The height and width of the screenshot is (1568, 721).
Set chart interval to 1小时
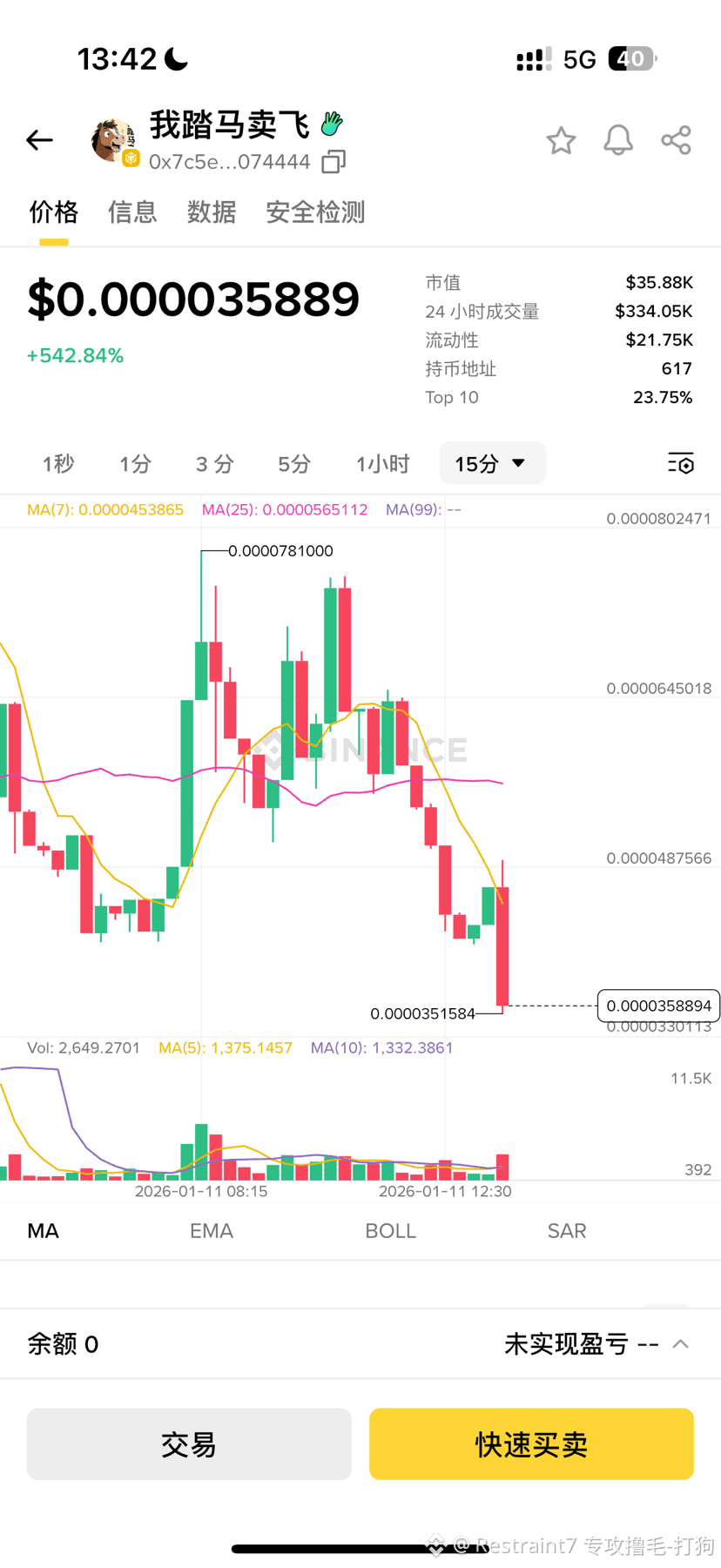[x=382, y=464]
